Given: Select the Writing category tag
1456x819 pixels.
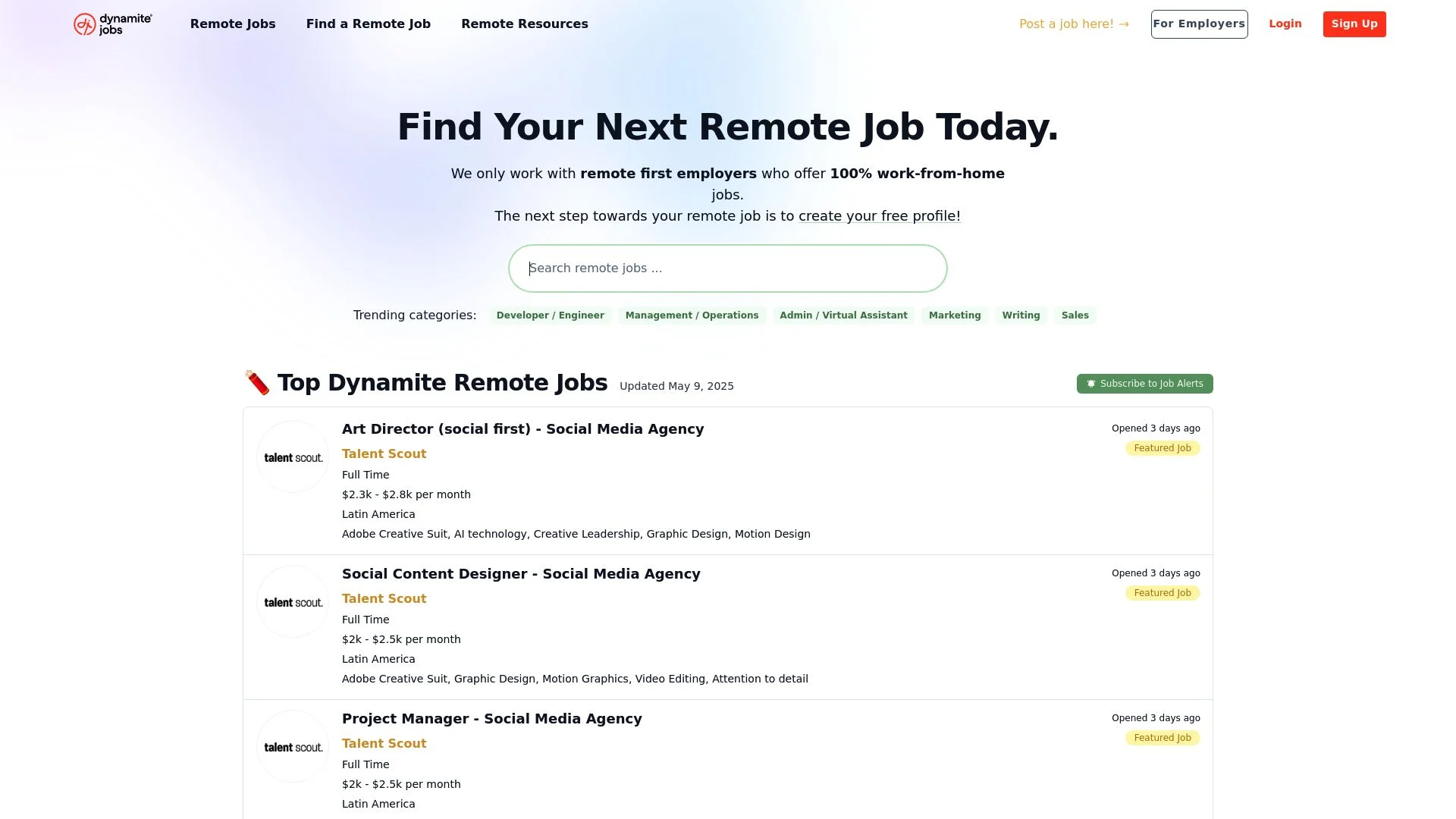Looking at the screenshot, I should point(1021,315).
